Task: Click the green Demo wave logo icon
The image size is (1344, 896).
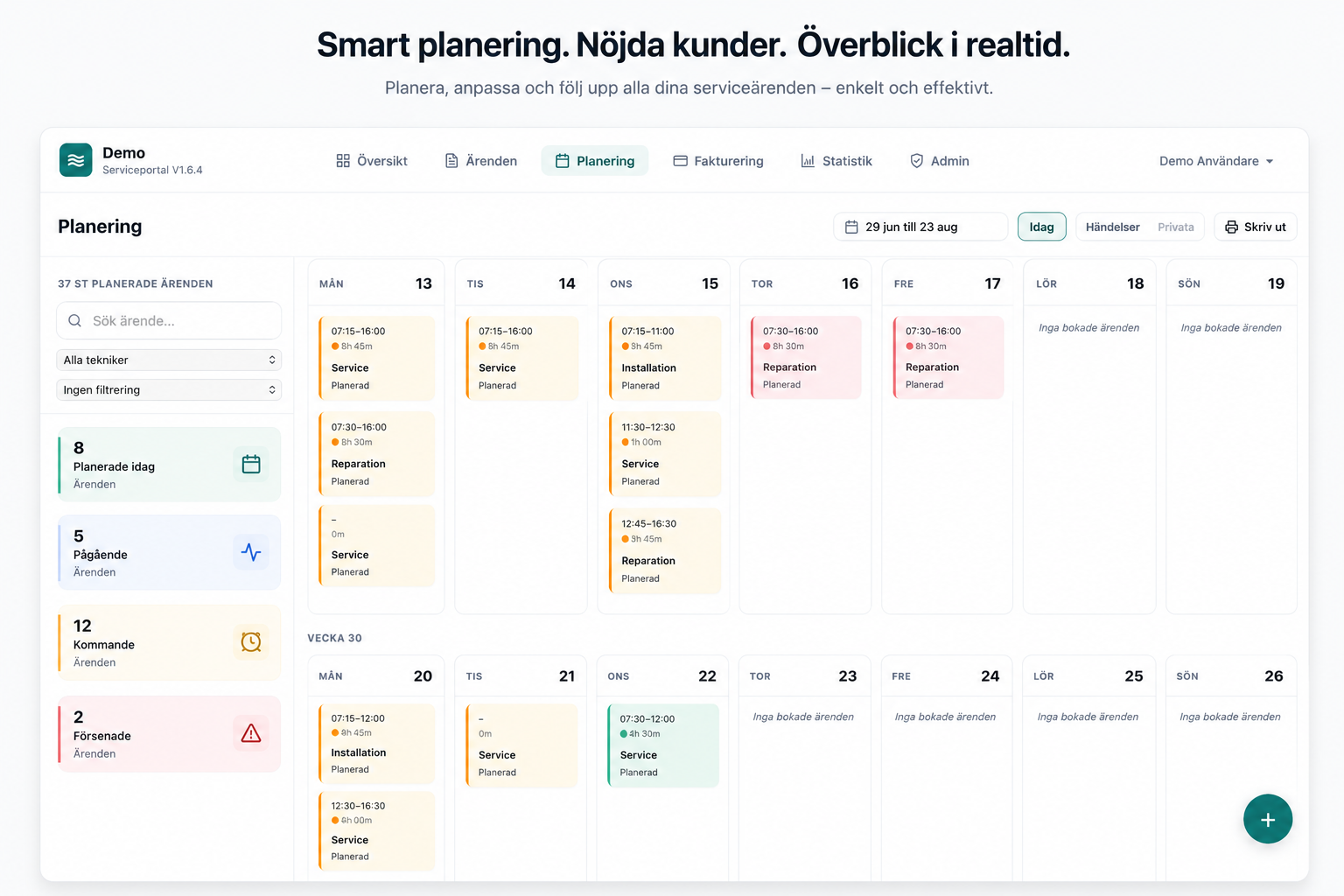Action: click(x=76, y=160)
